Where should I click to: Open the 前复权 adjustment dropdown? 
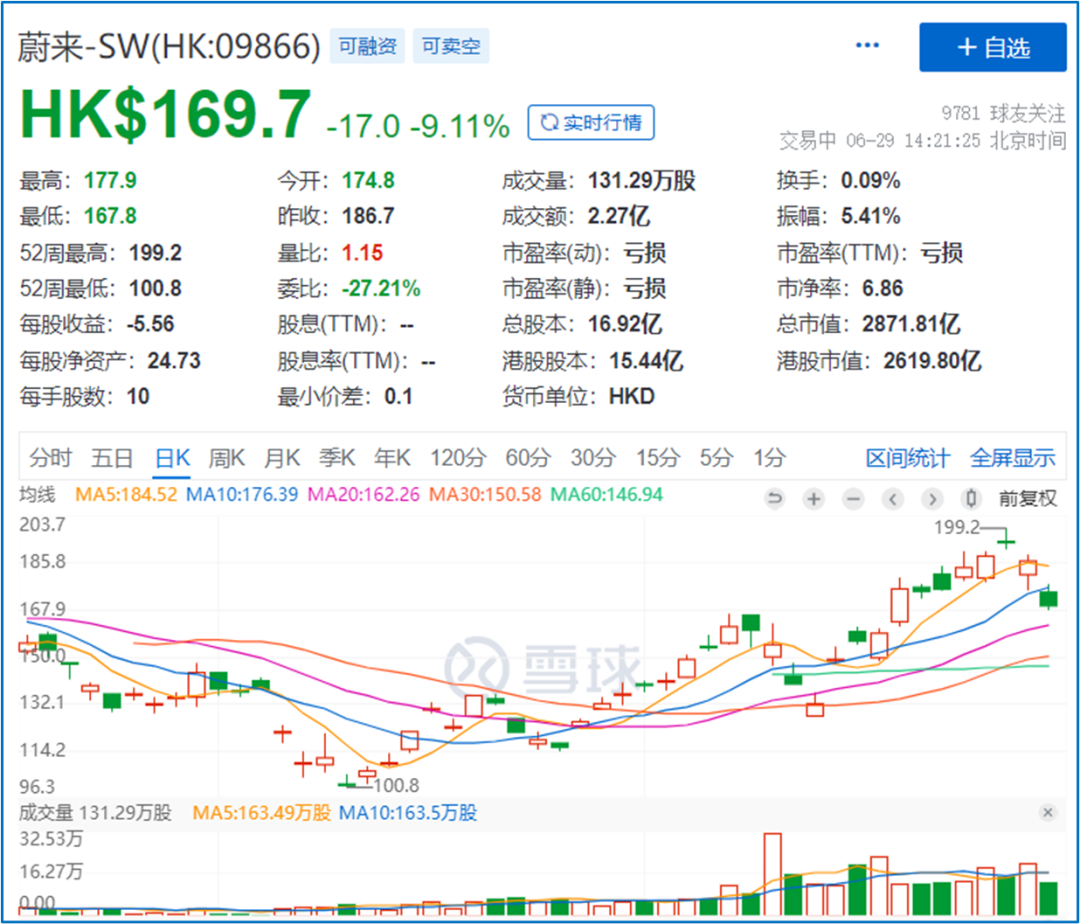(x=1027, y=499)
